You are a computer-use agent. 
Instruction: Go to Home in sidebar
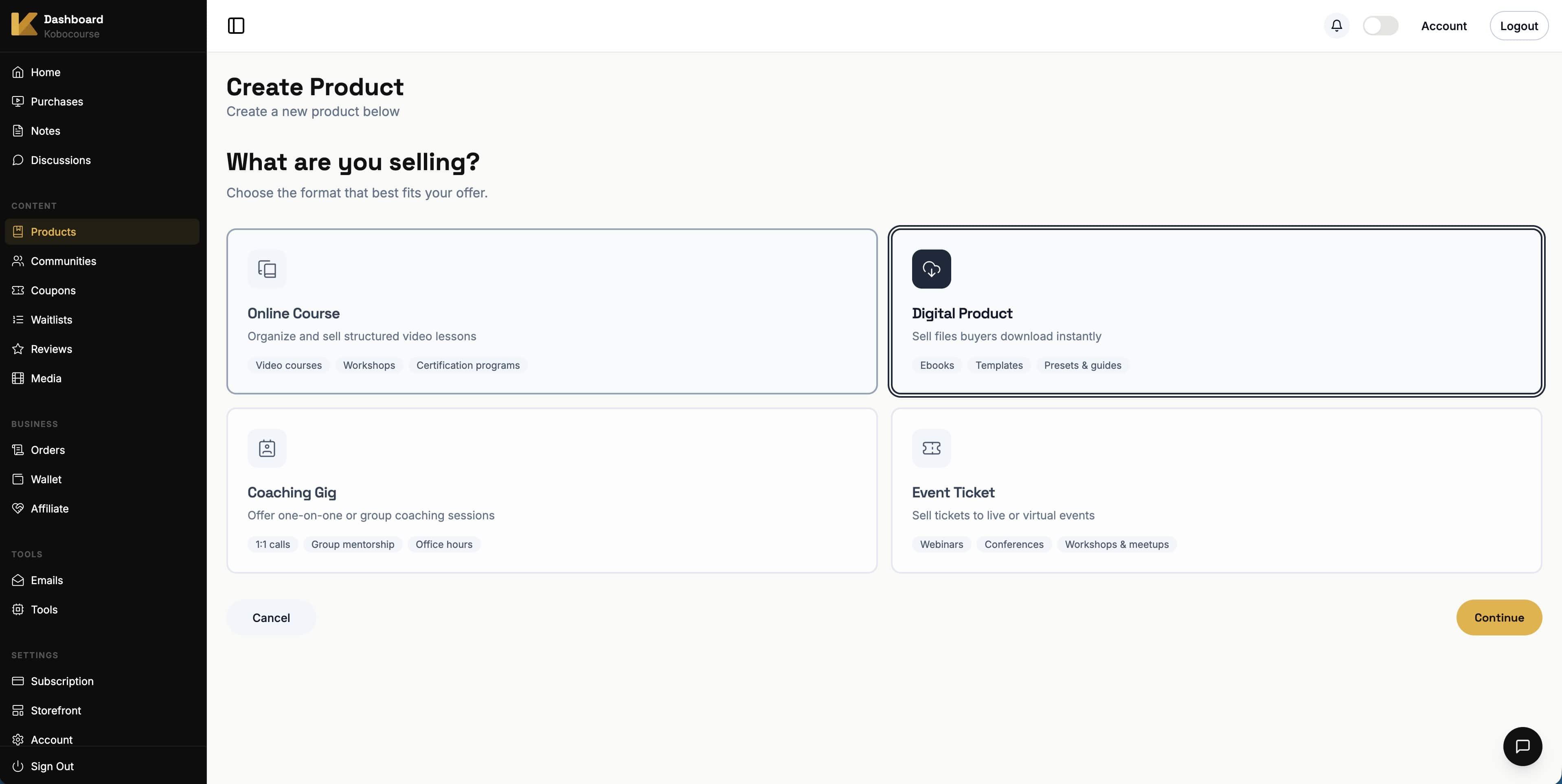(x=102, y=72)
